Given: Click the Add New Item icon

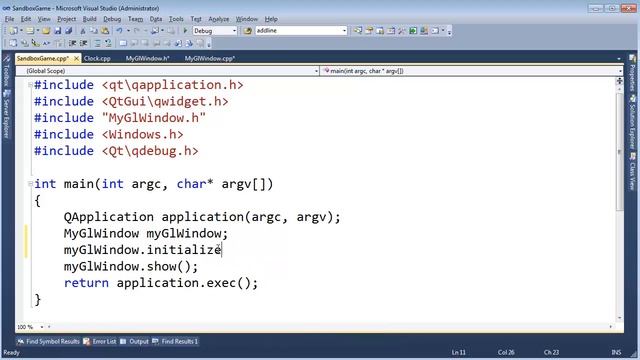Looking at the screenshot, I should [x=30, y=31].
